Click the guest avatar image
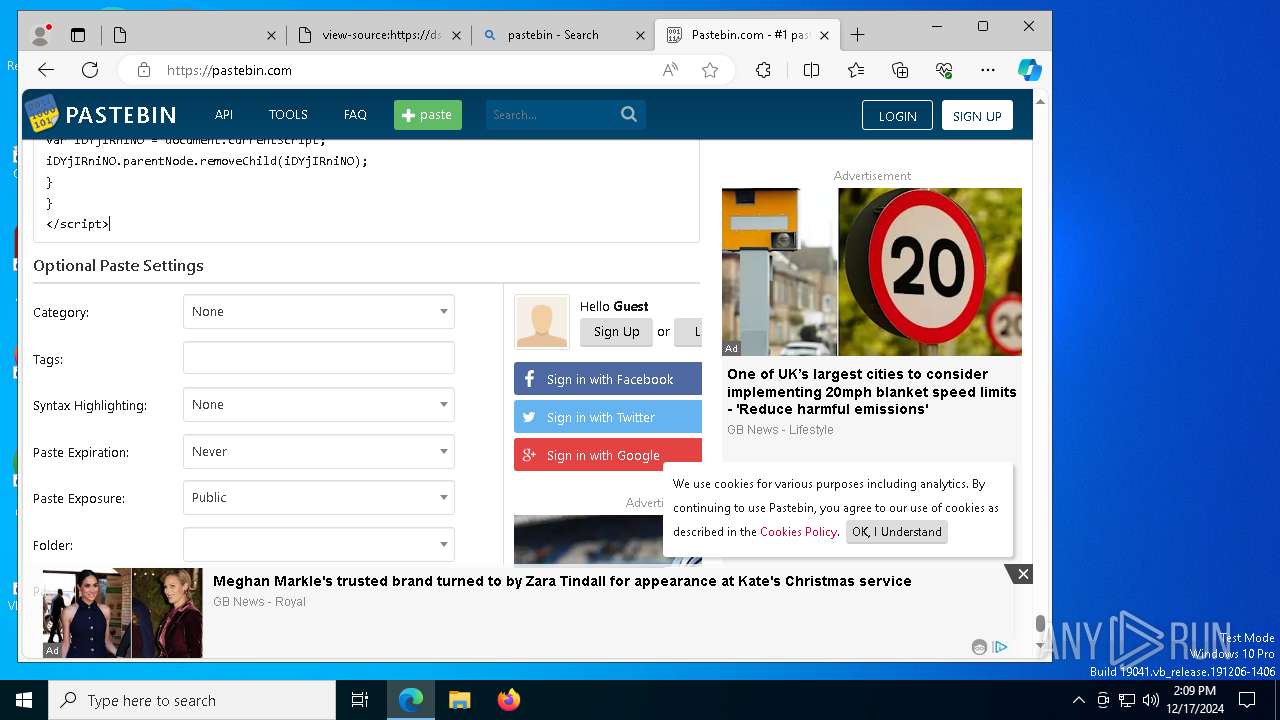Viewport: 1280px width, 720px height. [x=542, y=322]
